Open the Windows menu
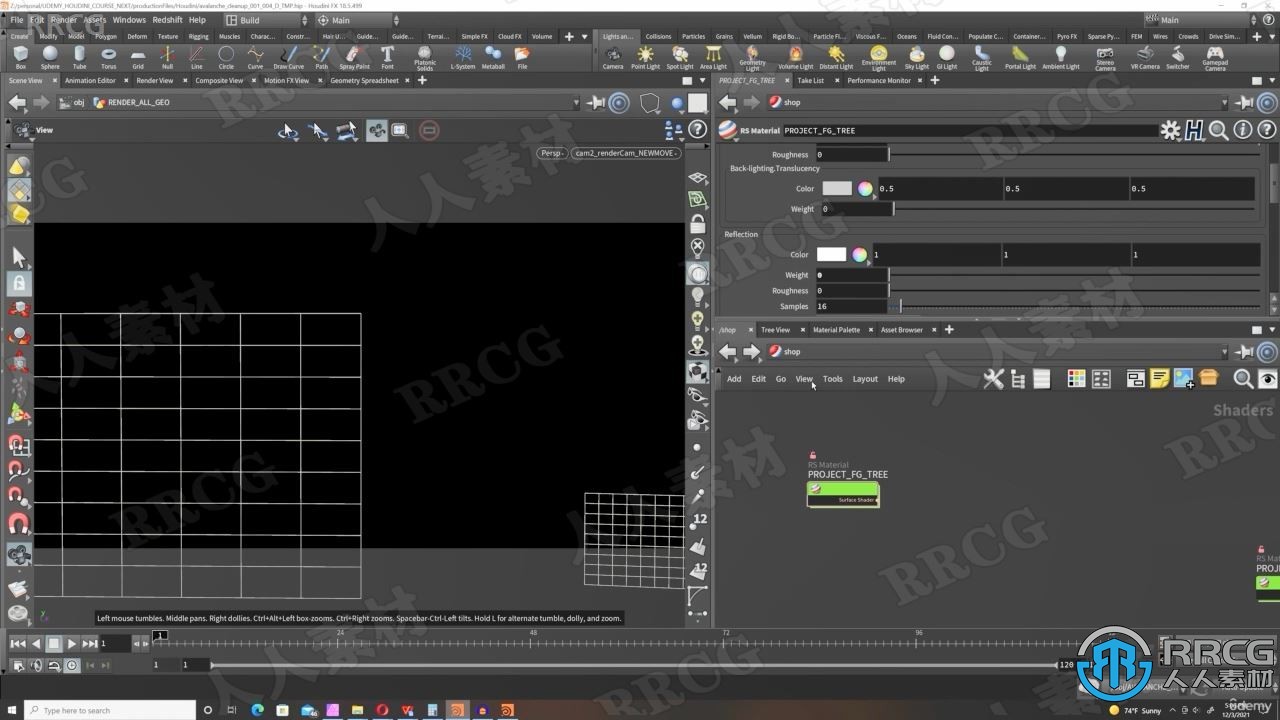The width and height of the screenshot is (1280, 720). 129,20
